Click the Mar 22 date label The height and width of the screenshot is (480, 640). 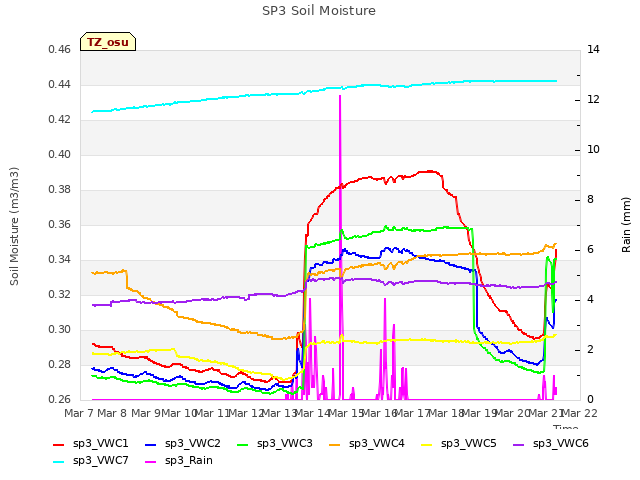pos(579,413)
